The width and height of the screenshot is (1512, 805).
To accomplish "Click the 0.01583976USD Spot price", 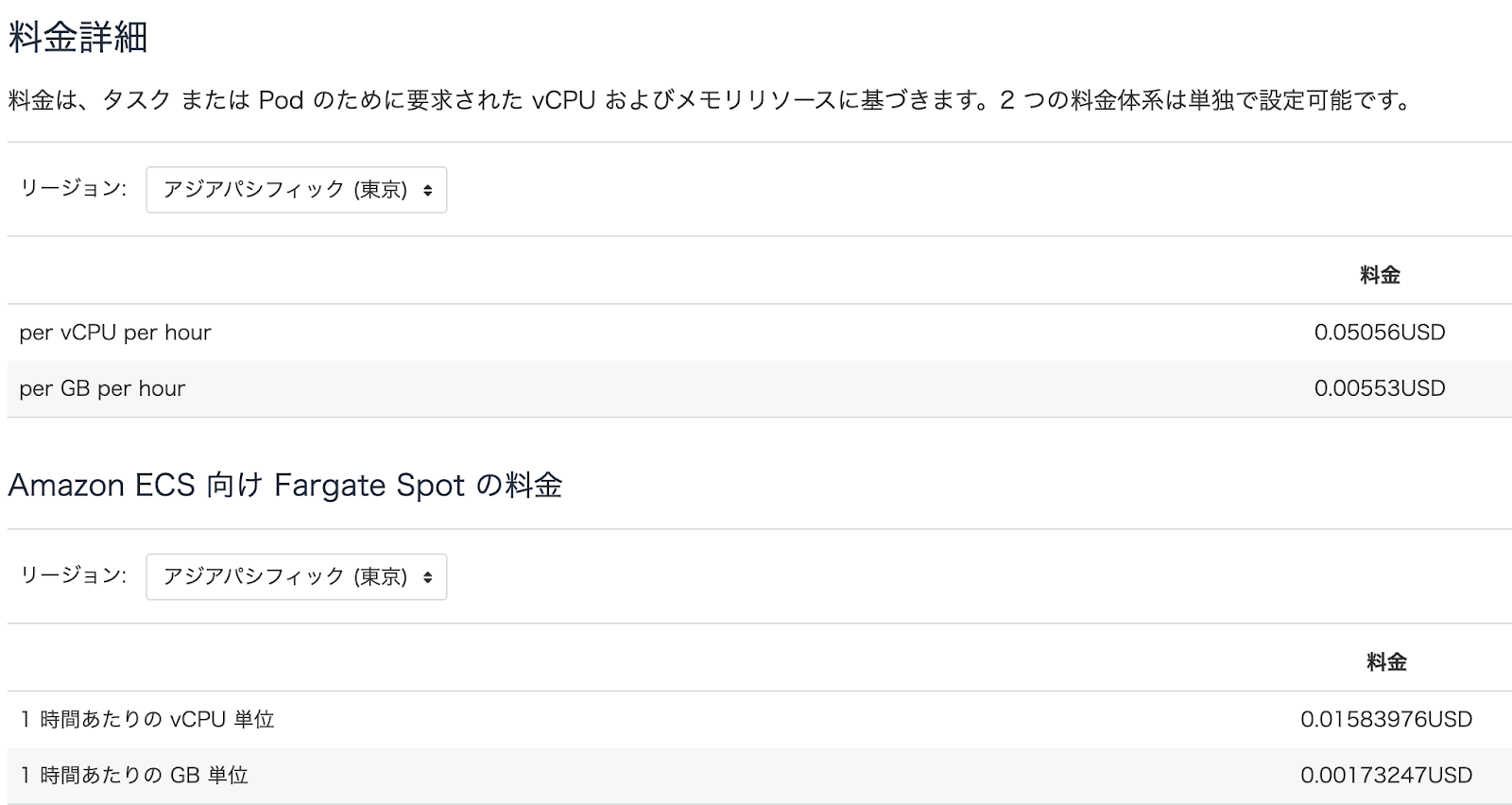I will (x=1386, y=719).
